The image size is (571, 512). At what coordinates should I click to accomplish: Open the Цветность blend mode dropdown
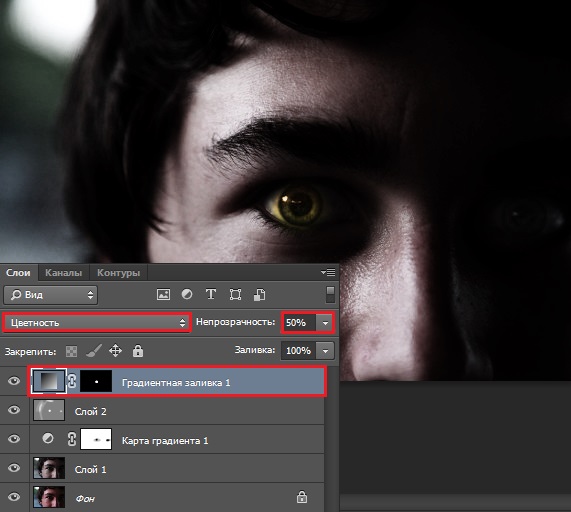point(97,323)
